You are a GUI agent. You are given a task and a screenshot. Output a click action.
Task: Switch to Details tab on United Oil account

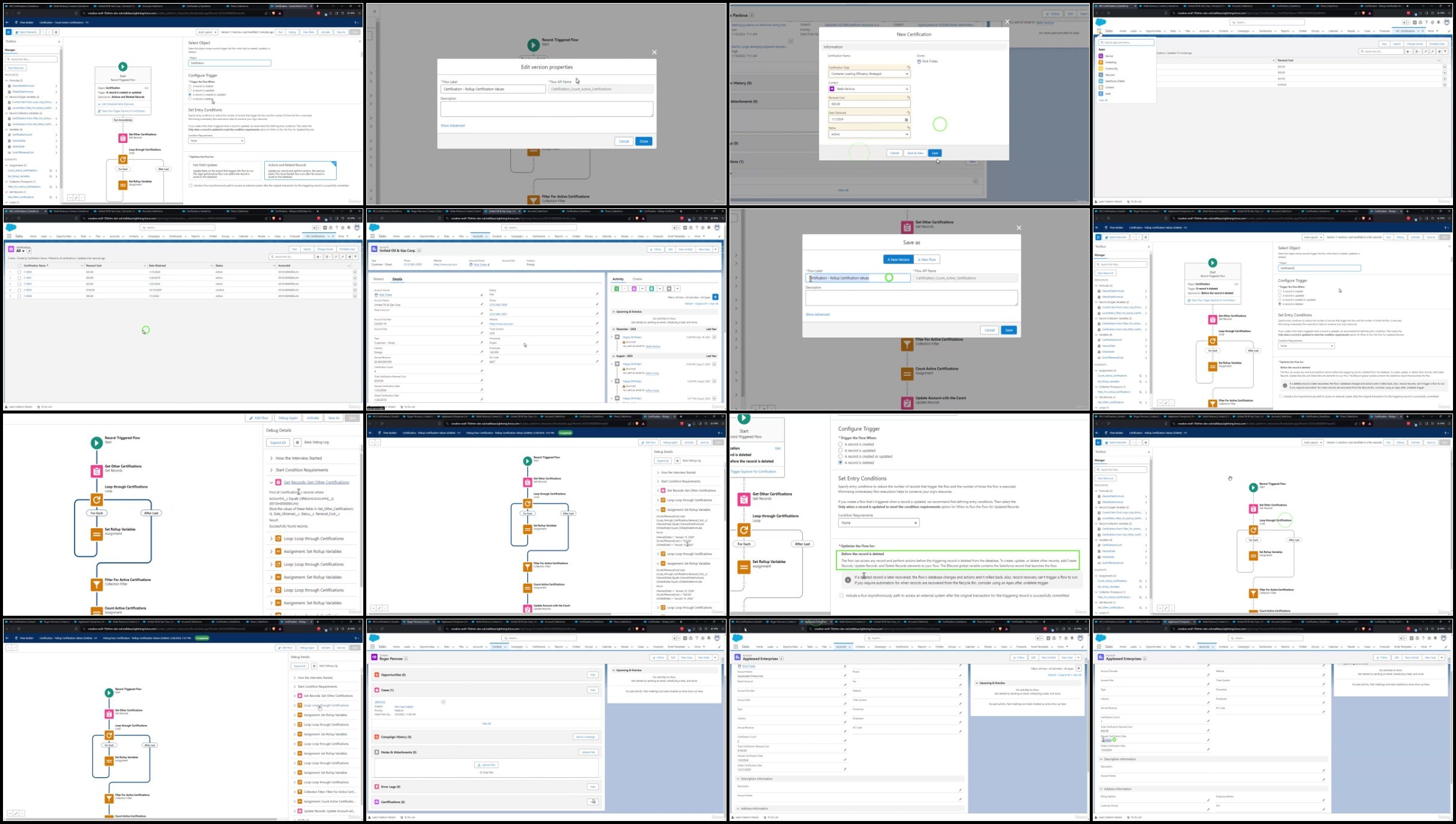point(397,279)
